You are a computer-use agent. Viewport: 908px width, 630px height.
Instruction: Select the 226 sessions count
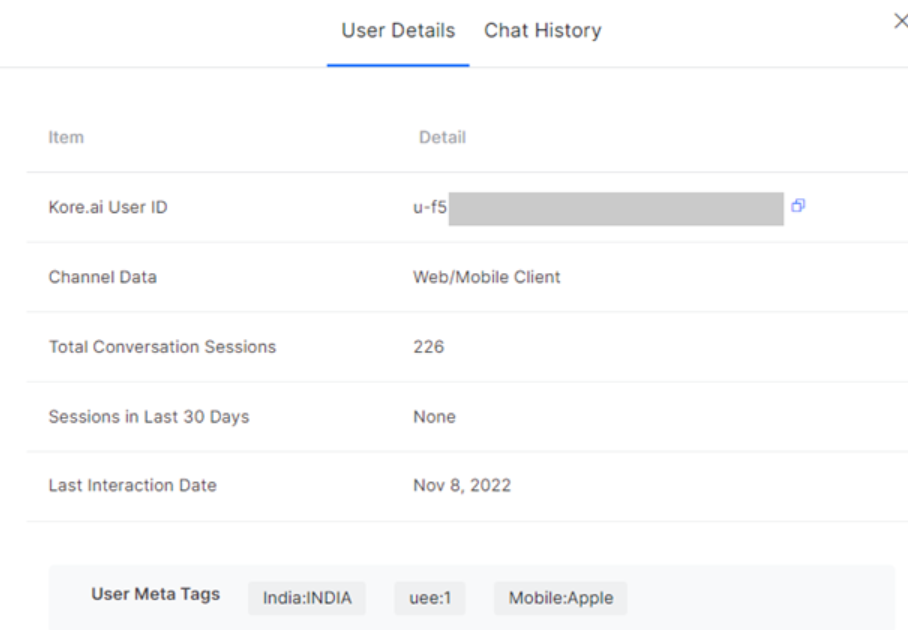pyautogui.click(x=429, y=347)
